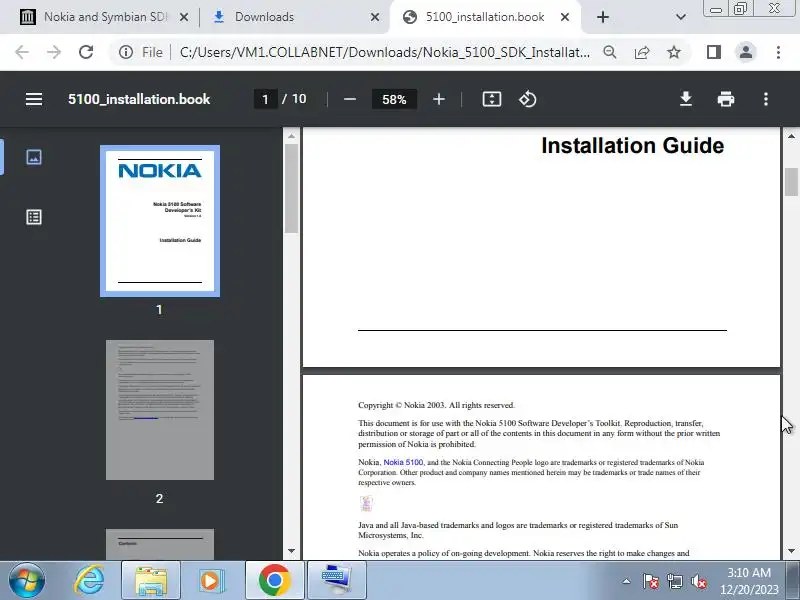This screenshot has width=800, height=600.
Task: Click thumbnail panel scroll down arrow
Action: tap(291, 551)
